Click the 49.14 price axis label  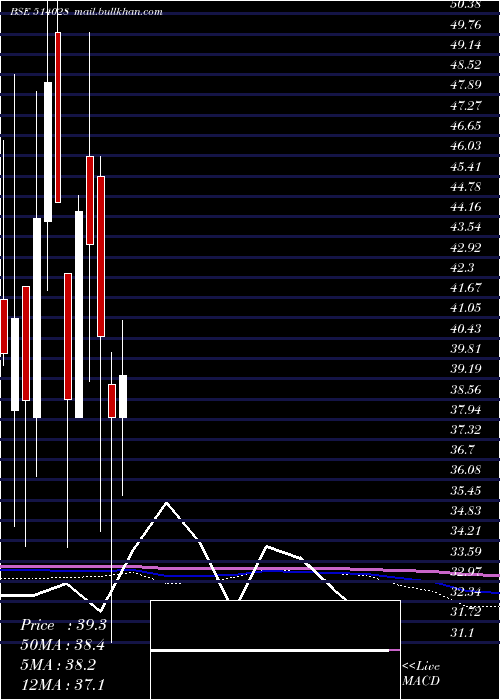point(466,45)
